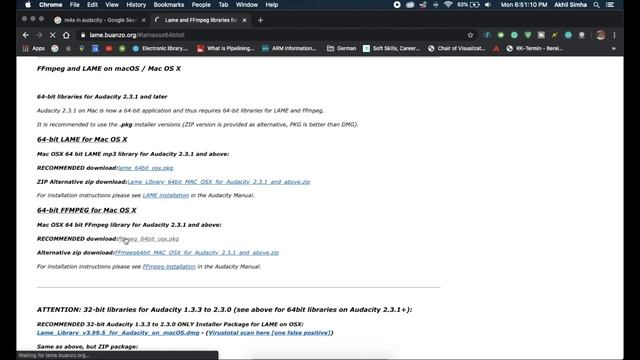Click the Akhil Simha user name
The image size is (640, 360).
pyautogui.click(x=570, y=5)
